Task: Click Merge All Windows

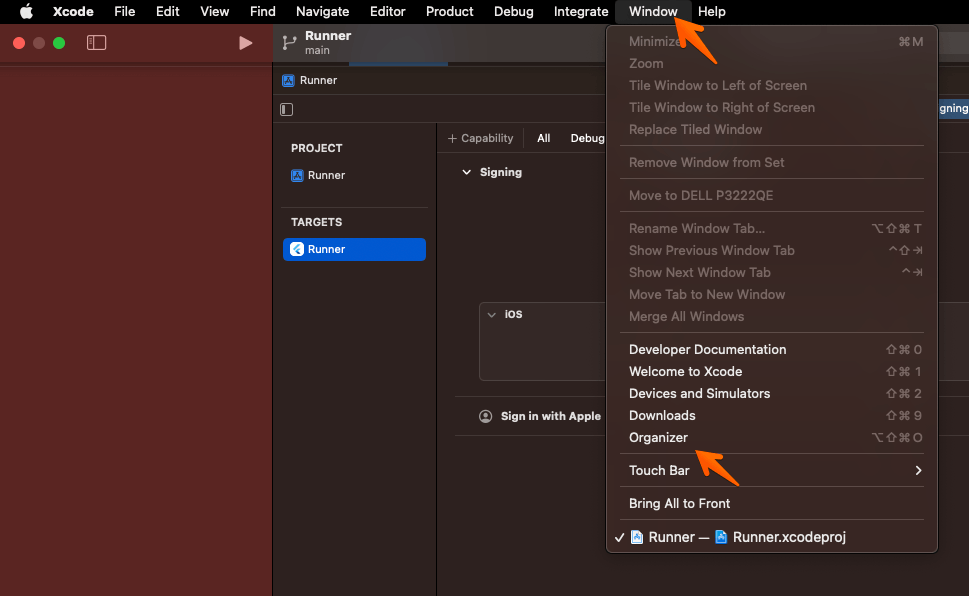Action: [772, 317]
